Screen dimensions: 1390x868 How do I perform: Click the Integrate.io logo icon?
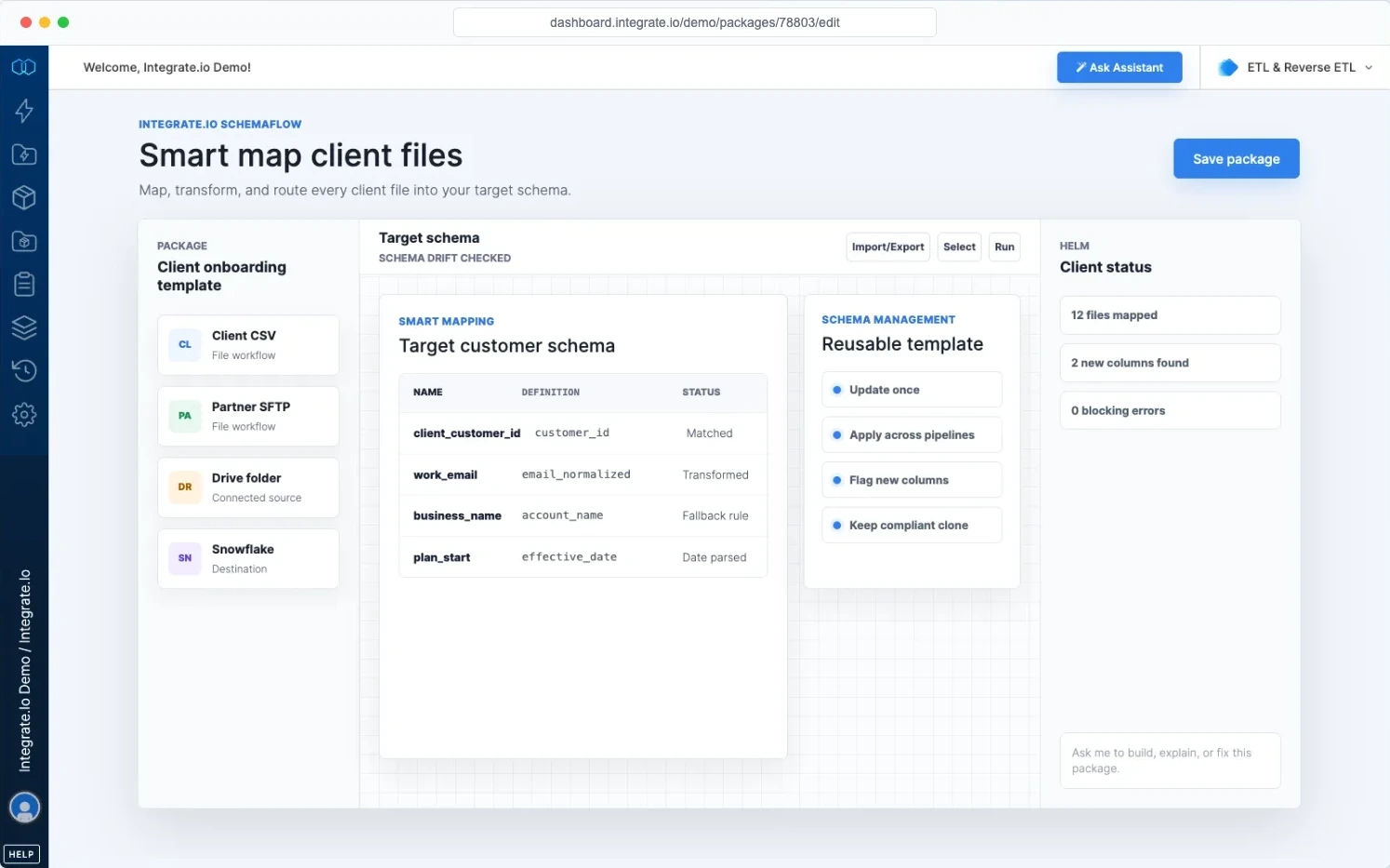coord(24,67)
